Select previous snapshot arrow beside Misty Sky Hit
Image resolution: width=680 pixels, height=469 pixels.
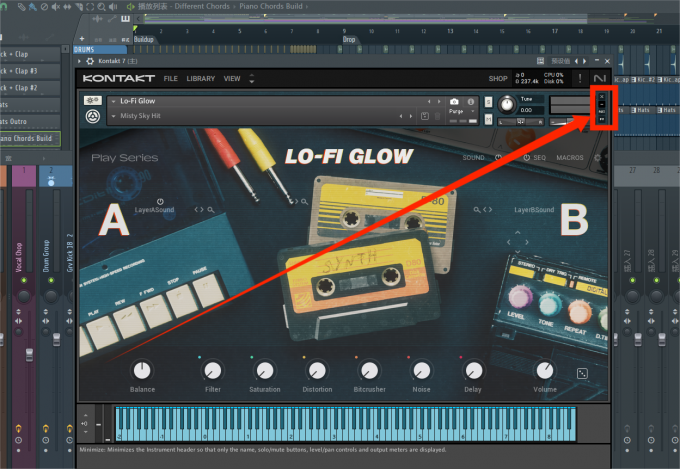pyautogui.click(x=401, y=116)
